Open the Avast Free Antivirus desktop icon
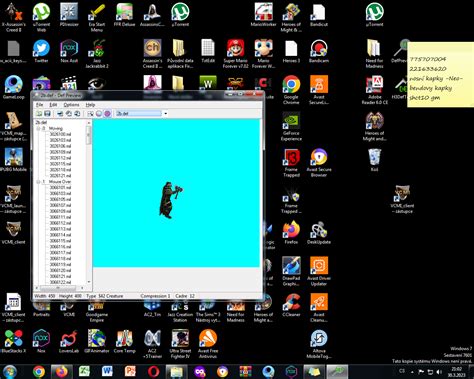Screen dimensions: 474x379 click(208, 344)
